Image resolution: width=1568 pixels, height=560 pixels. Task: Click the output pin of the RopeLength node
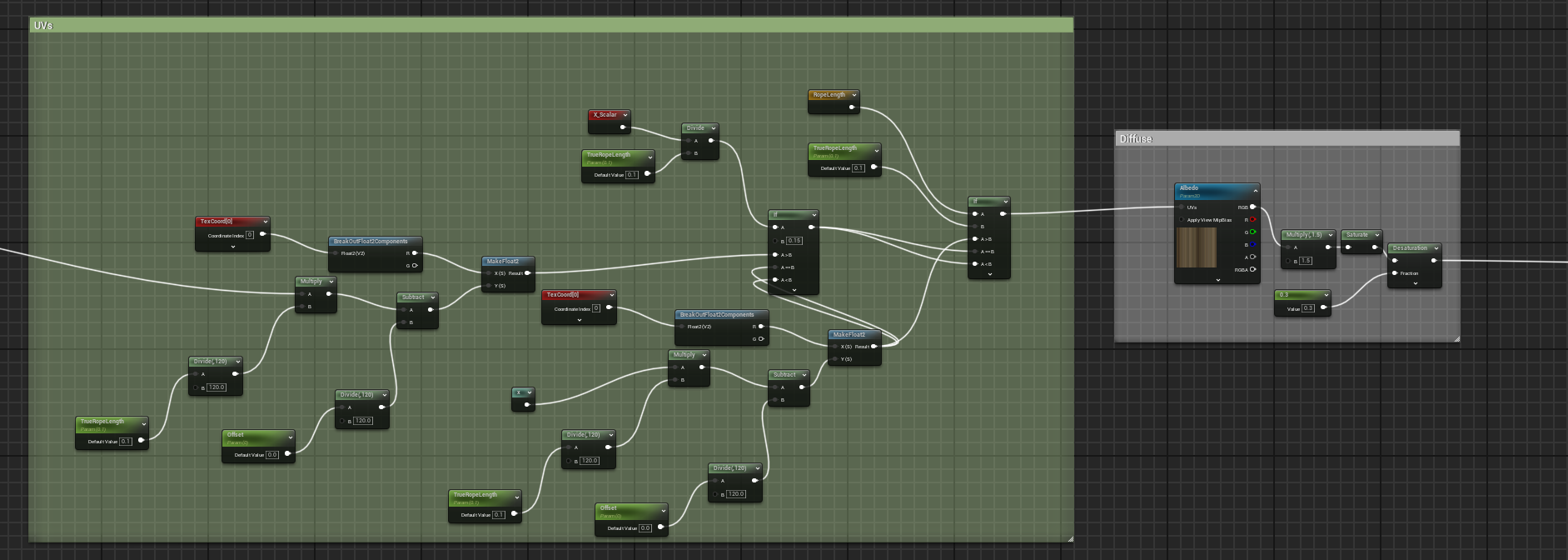coord(851,107)
